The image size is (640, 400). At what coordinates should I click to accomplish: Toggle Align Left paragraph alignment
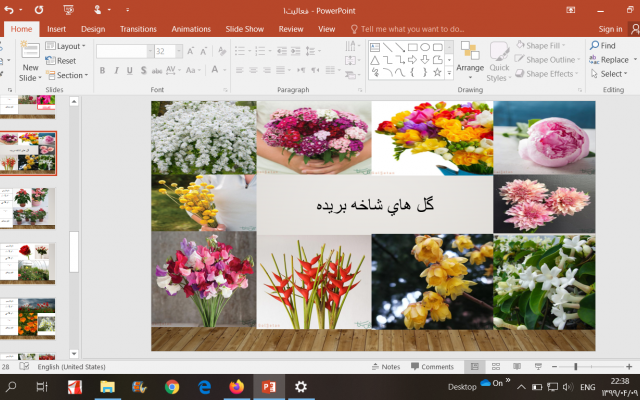coord(240,70)
